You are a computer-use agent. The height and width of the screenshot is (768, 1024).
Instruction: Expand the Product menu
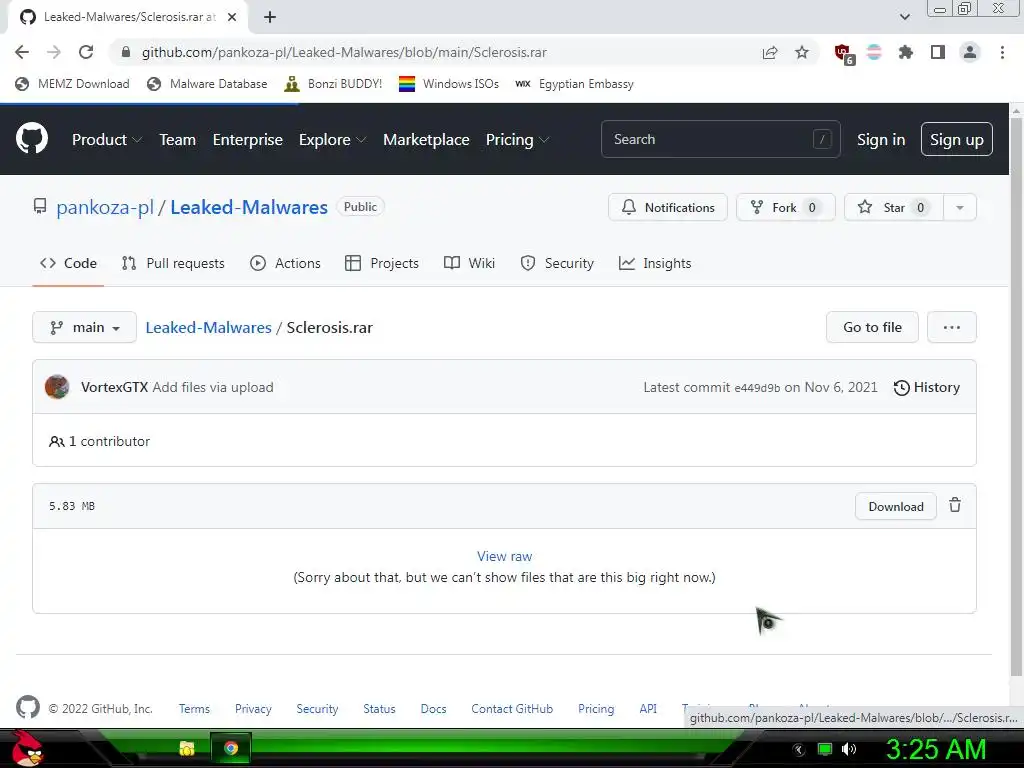106,140
